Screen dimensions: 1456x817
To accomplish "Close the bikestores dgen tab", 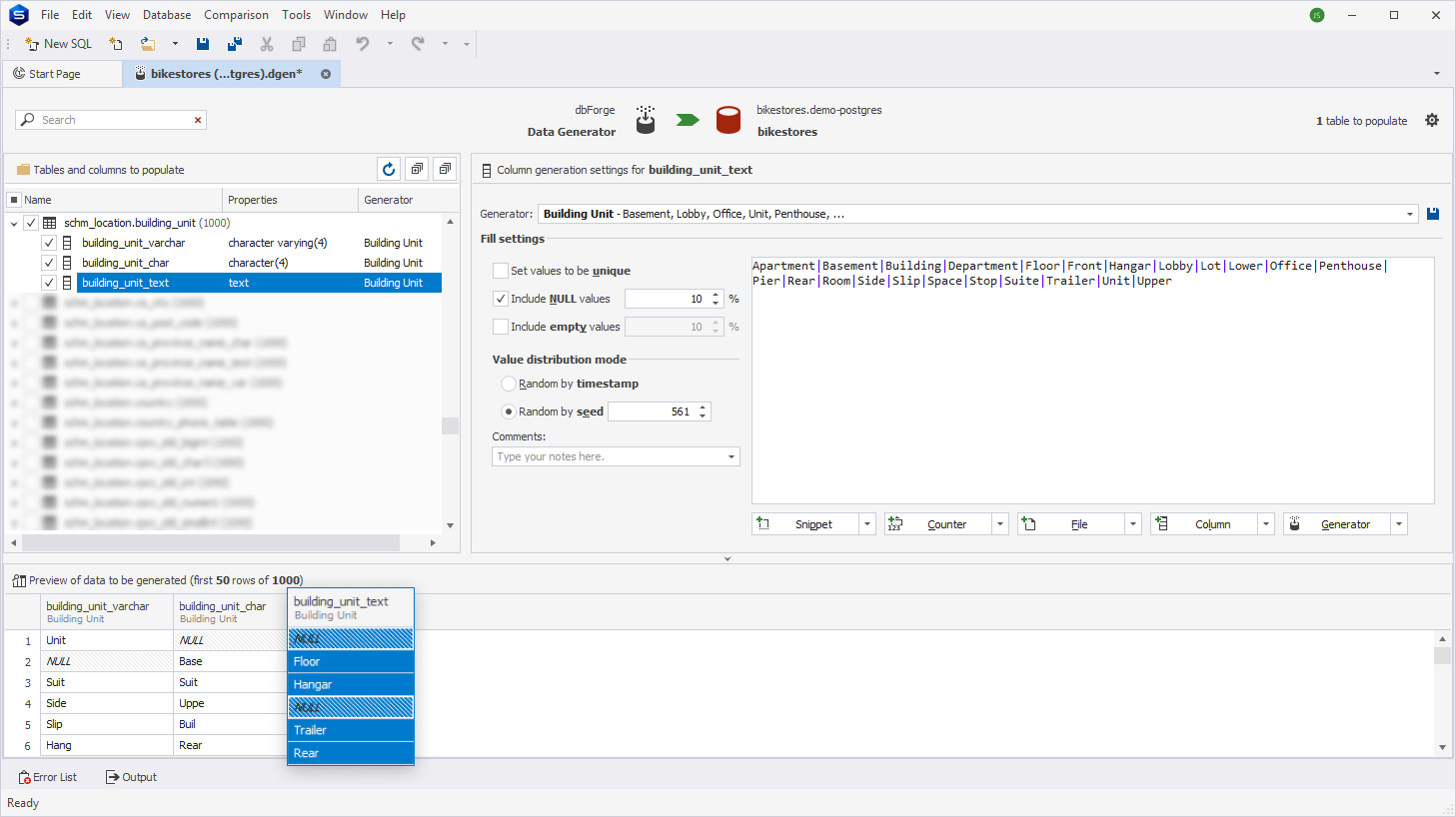I will 326,74.
